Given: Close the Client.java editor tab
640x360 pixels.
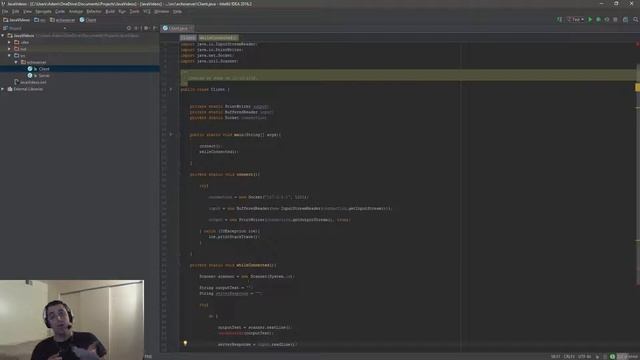Looking at the screenshot, I should pyautogui.click(x=191, y=28).
